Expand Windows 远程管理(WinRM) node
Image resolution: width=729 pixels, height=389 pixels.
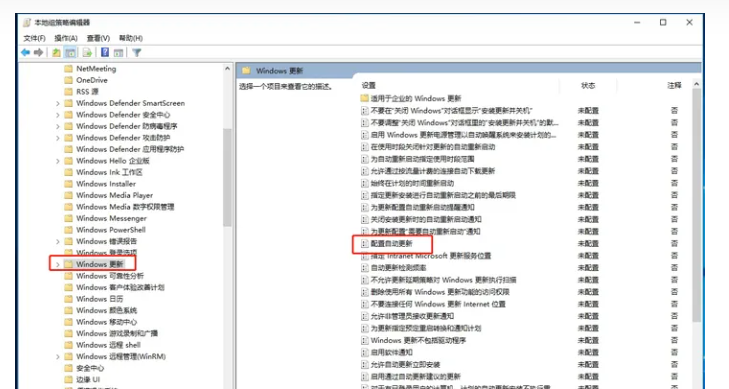coord(58,356)
